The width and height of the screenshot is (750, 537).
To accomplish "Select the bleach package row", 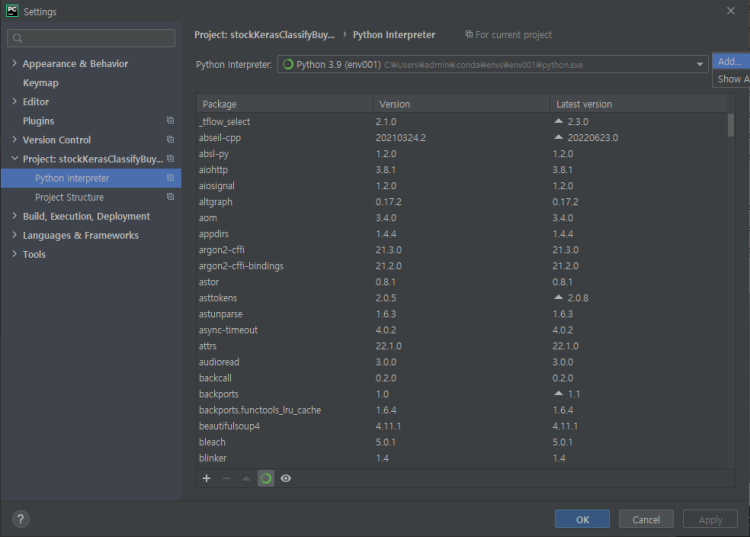I will (462, 442).
